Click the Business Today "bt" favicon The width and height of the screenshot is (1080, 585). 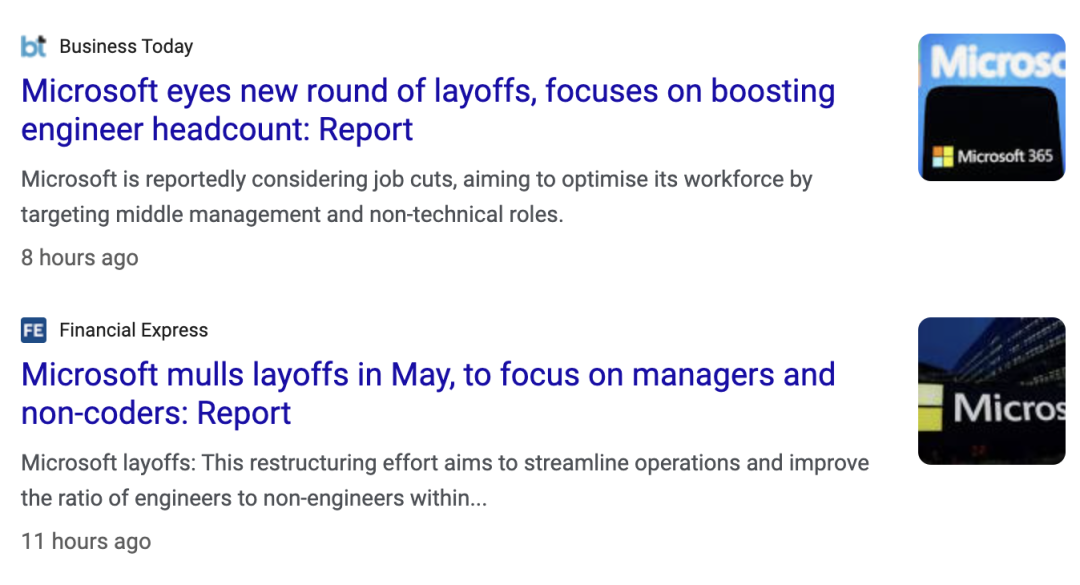(33, 46)
